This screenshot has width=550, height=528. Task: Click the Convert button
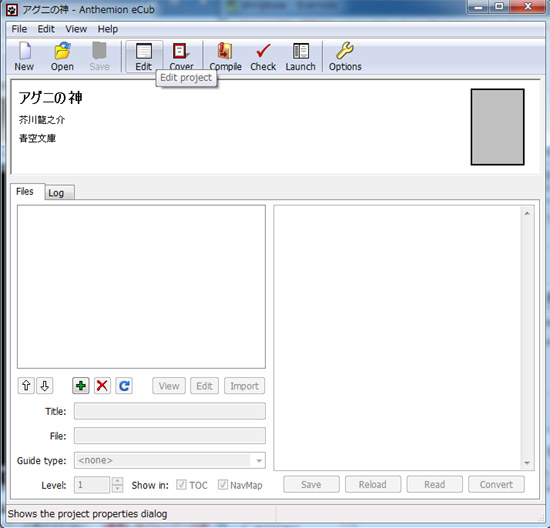coord(496,484)
